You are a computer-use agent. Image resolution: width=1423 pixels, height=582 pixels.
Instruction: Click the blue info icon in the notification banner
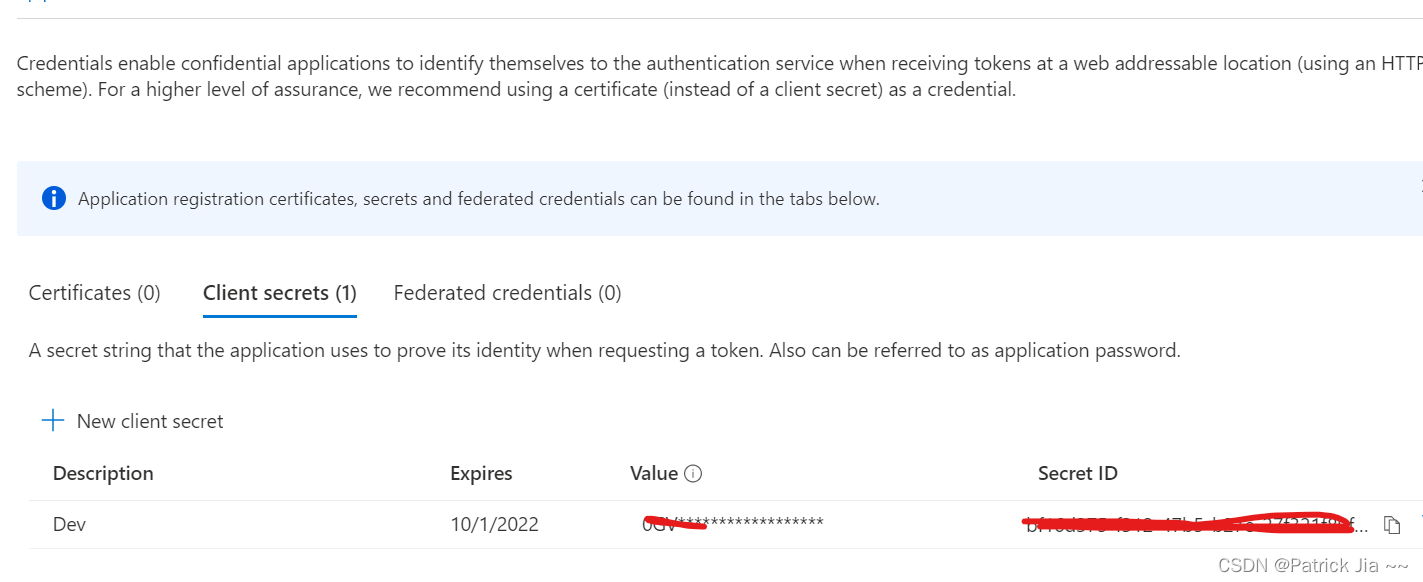[53, 198]
